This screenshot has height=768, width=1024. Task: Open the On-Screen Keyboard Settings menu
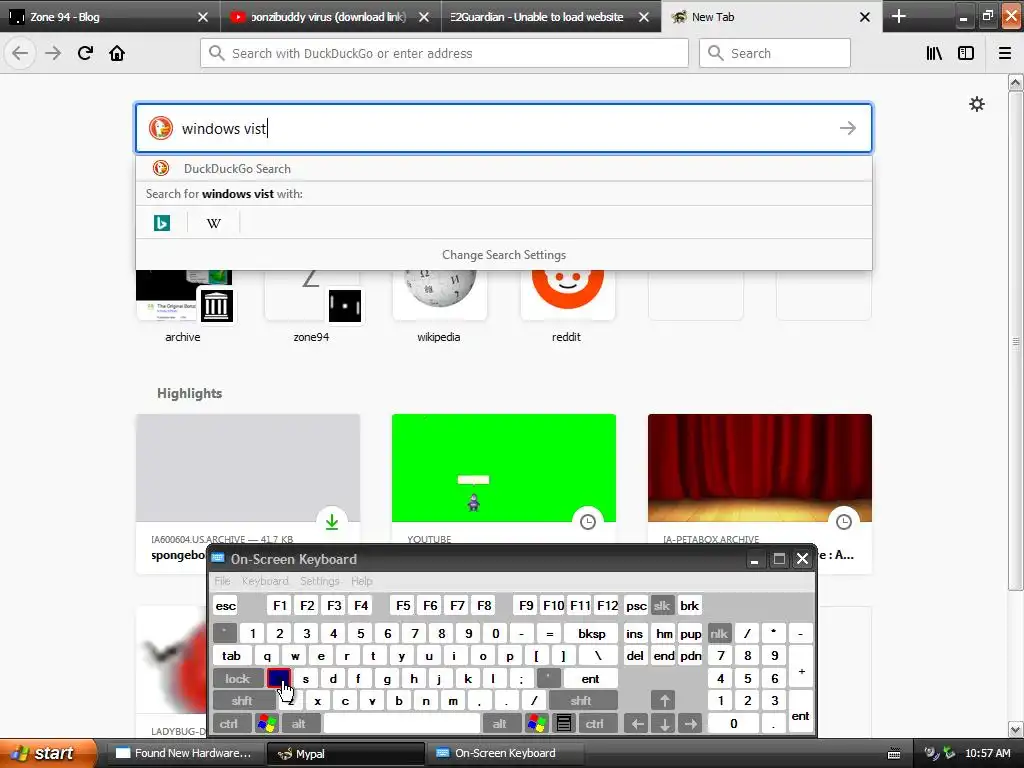pos(320,581)
